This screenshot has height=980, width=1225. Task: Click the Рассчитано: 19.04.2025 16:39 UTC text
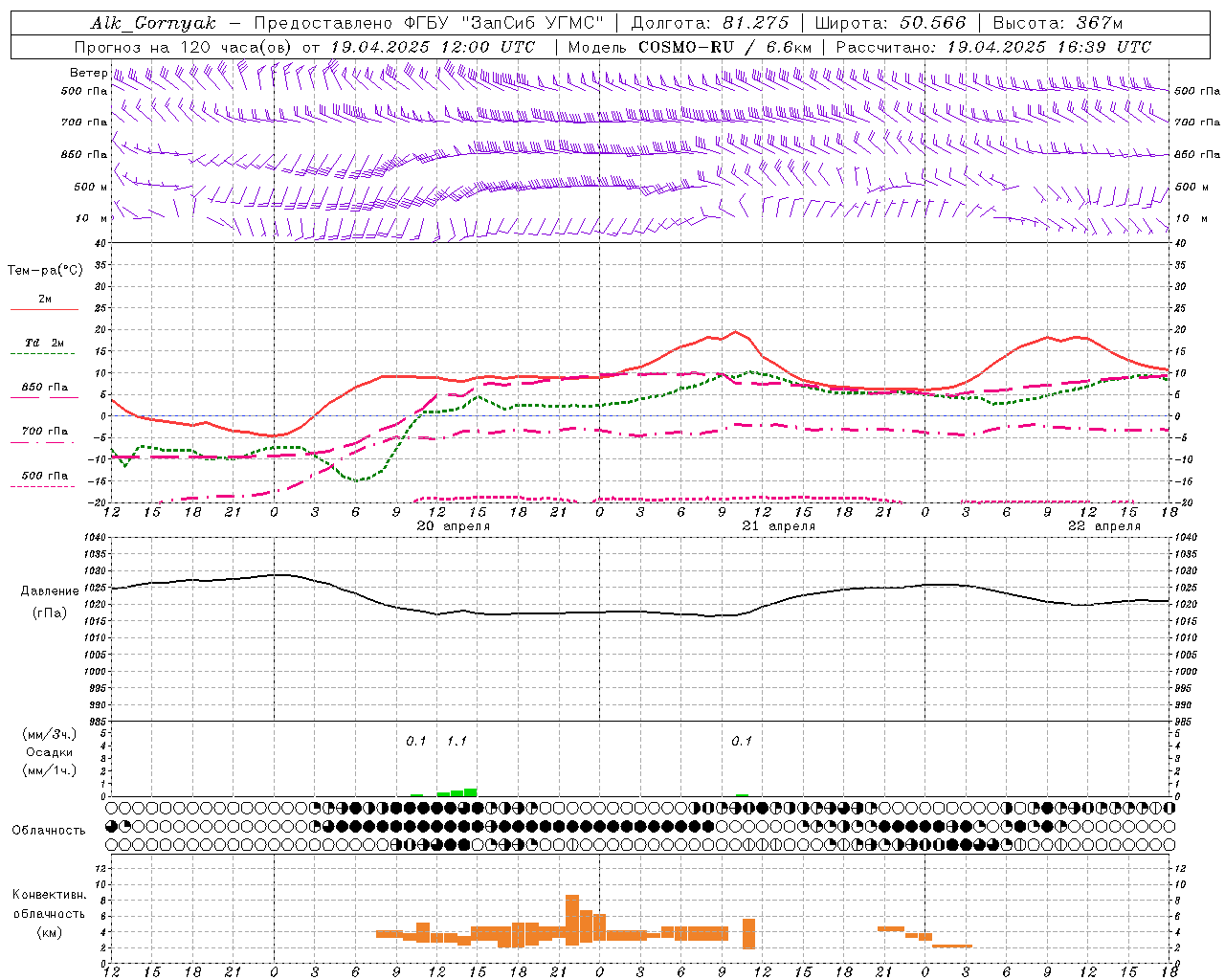[x=993, y=47]
